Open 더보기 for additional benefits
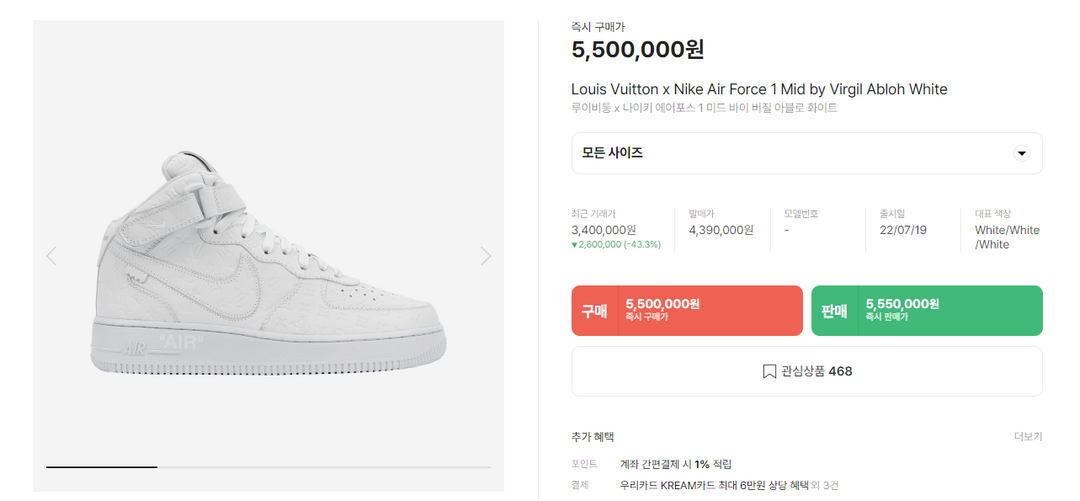 click(x=1027, y=437)
